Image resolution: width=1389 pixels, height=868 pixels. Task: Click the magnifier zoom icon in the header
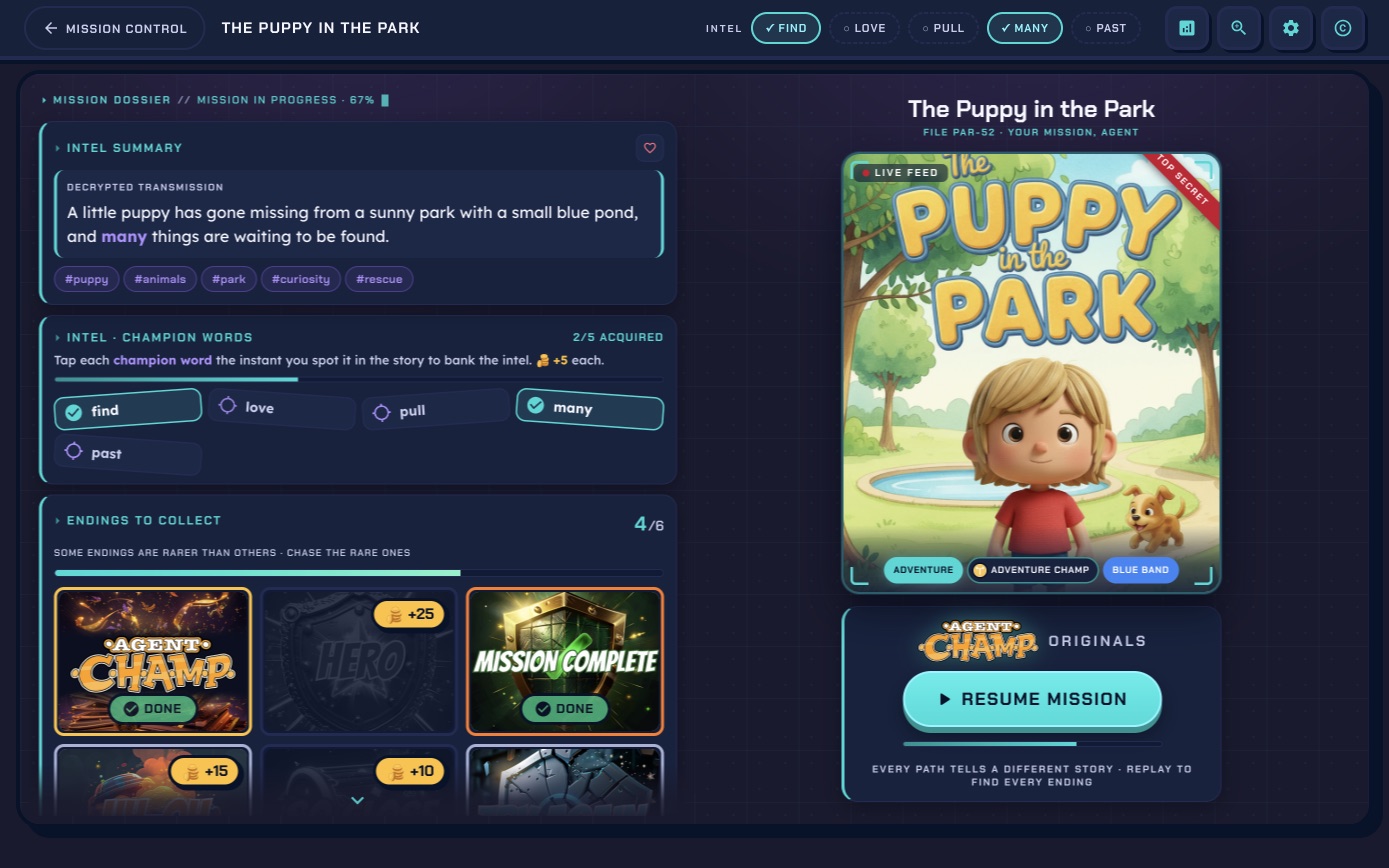click(x=1239, y=28)
